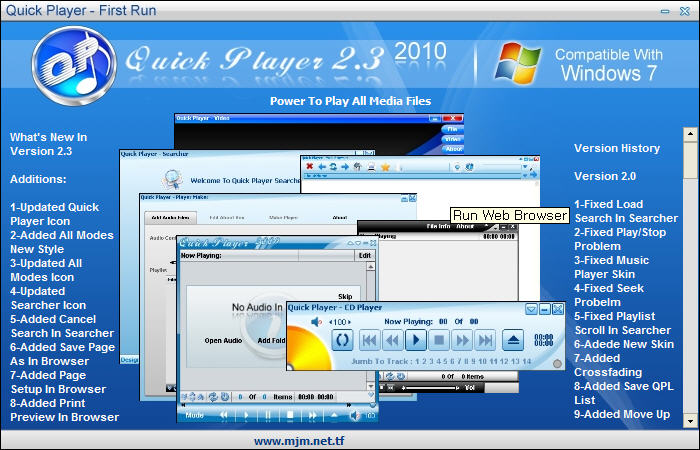Image resolution: width=700 pixels, height=450 pixels.
Task: Open the dropdown arrow in CD Player title bar
Action: 531,309
